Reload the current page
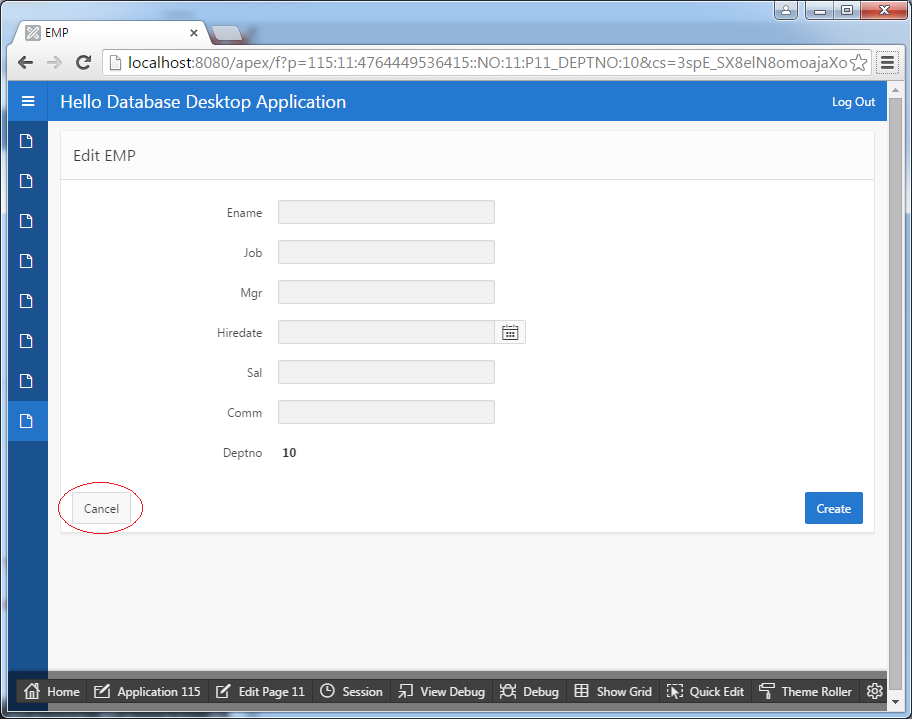This screenshot has width=912, height=719. click(84, 62)
